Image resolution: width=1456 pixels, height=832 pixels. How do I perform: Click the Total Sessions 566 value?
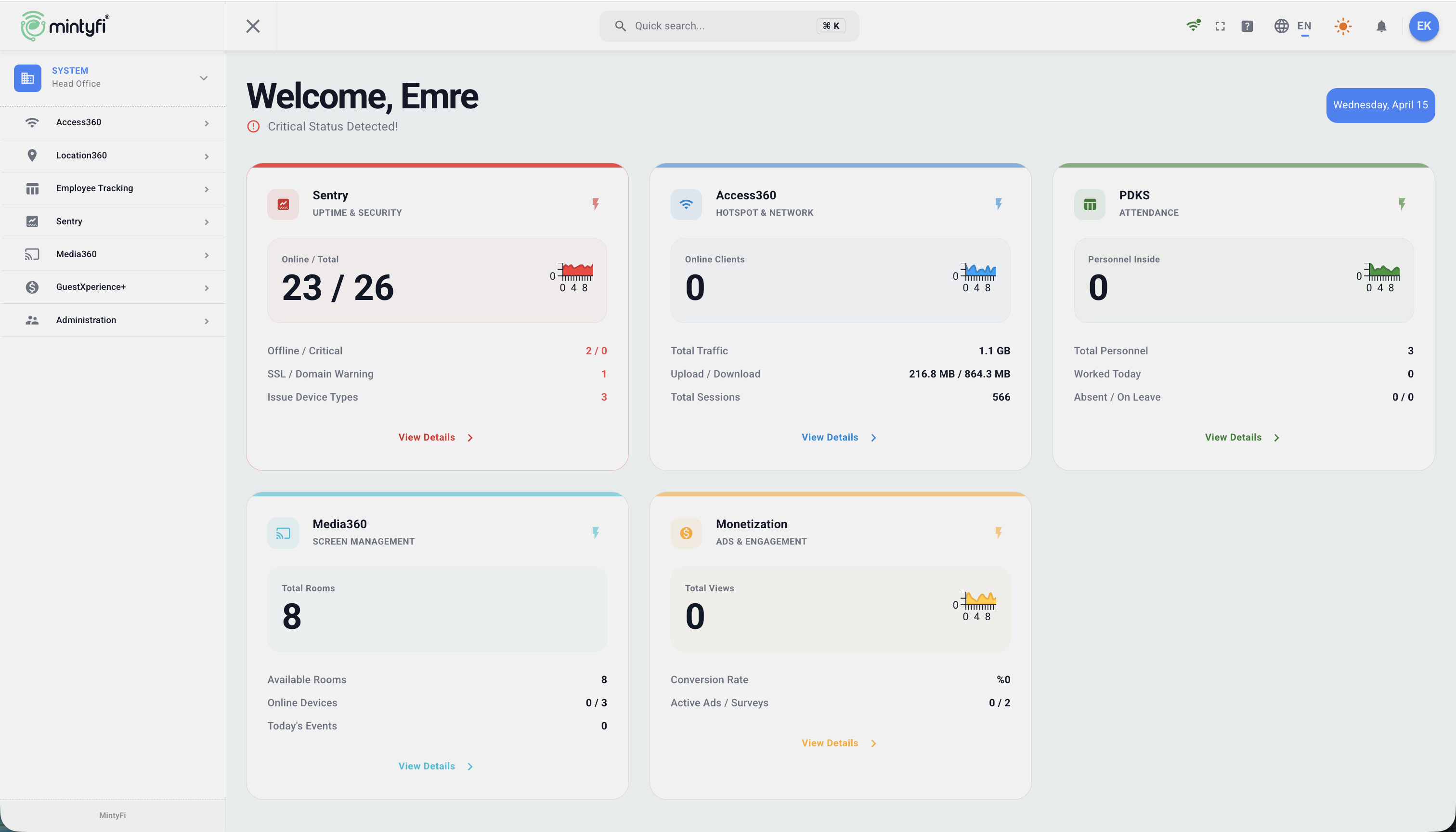pyautogui.click(x=1001, y=397)
